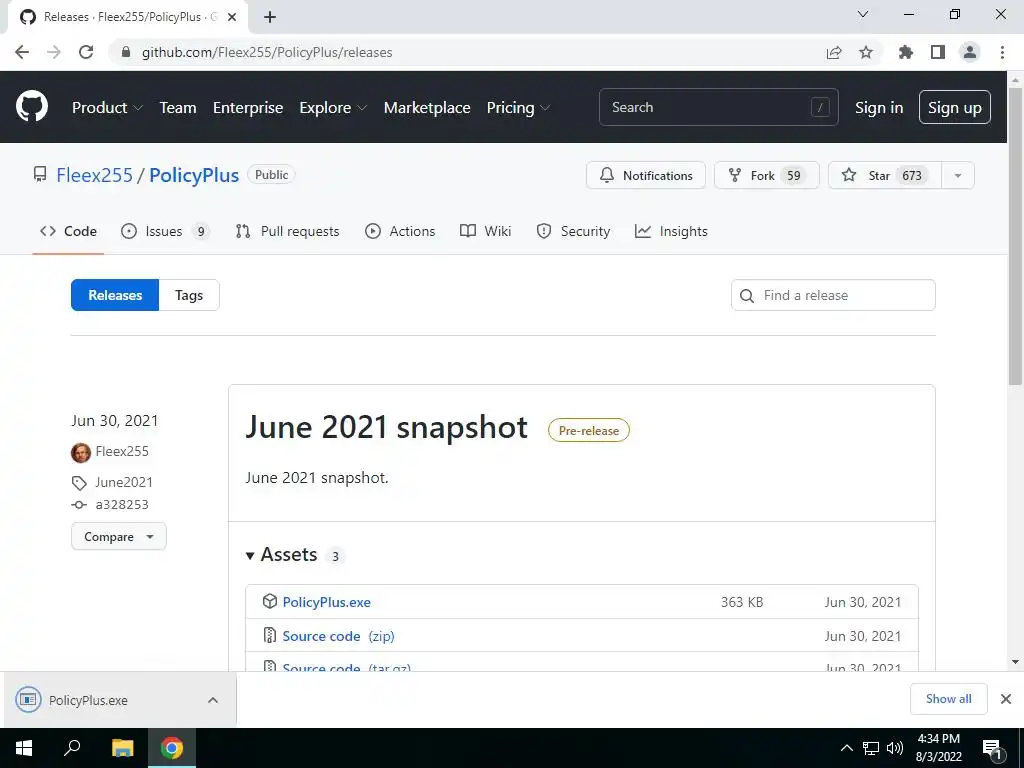
Task: Open Chrome three-dot menu
Action: (1002, 52)
